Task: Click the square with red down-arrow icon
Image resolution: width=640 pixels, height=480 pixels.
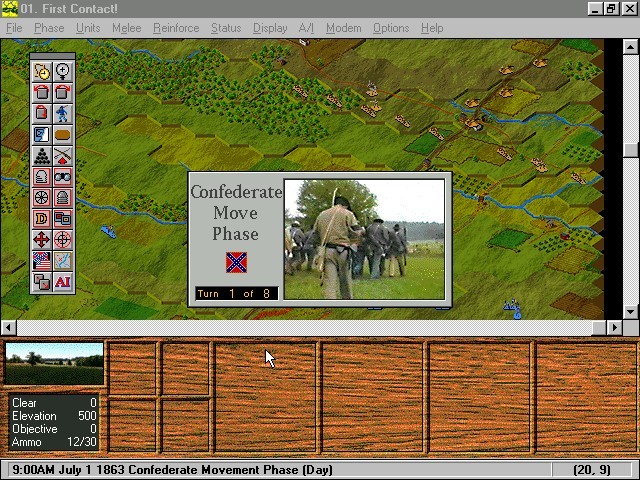Action: point(42,113)
